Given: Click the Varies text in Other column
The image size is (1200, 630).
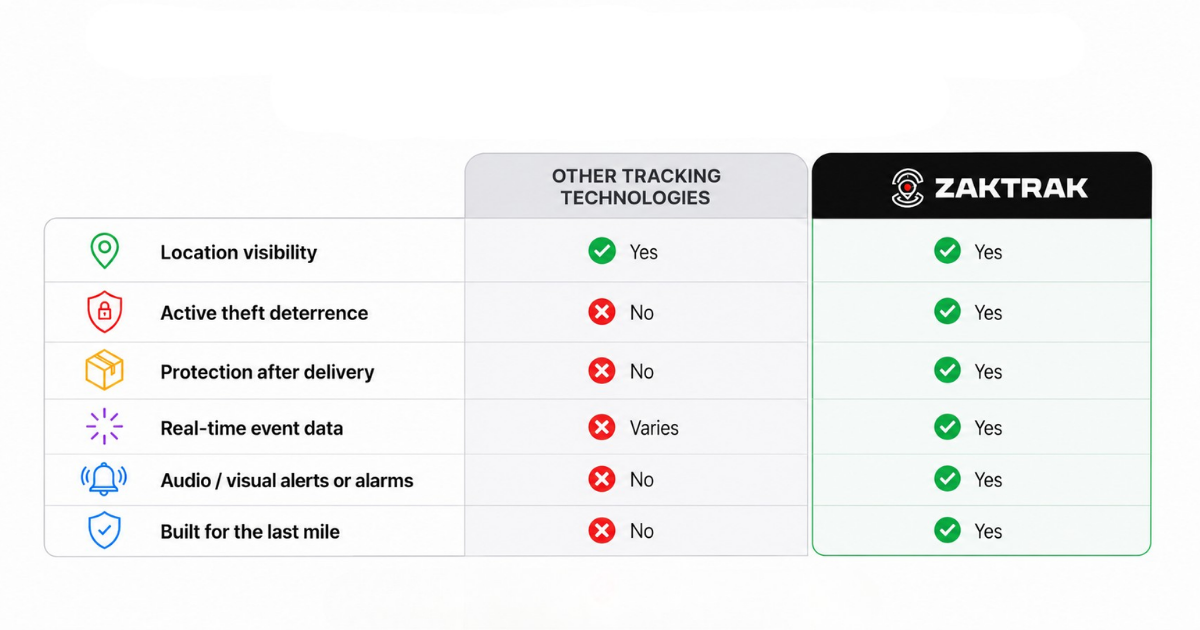Looking at the screenshot, I should (x=654, y=428).
